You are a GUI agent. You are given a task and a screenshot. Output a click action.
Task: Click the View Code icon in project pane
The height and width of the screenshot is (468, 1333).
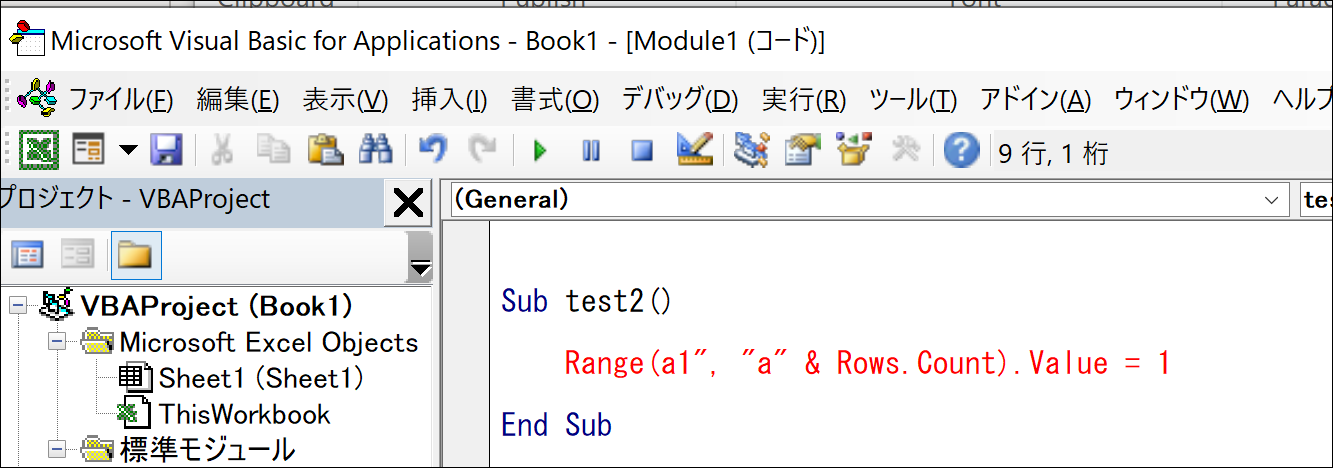tap(27, 256)
